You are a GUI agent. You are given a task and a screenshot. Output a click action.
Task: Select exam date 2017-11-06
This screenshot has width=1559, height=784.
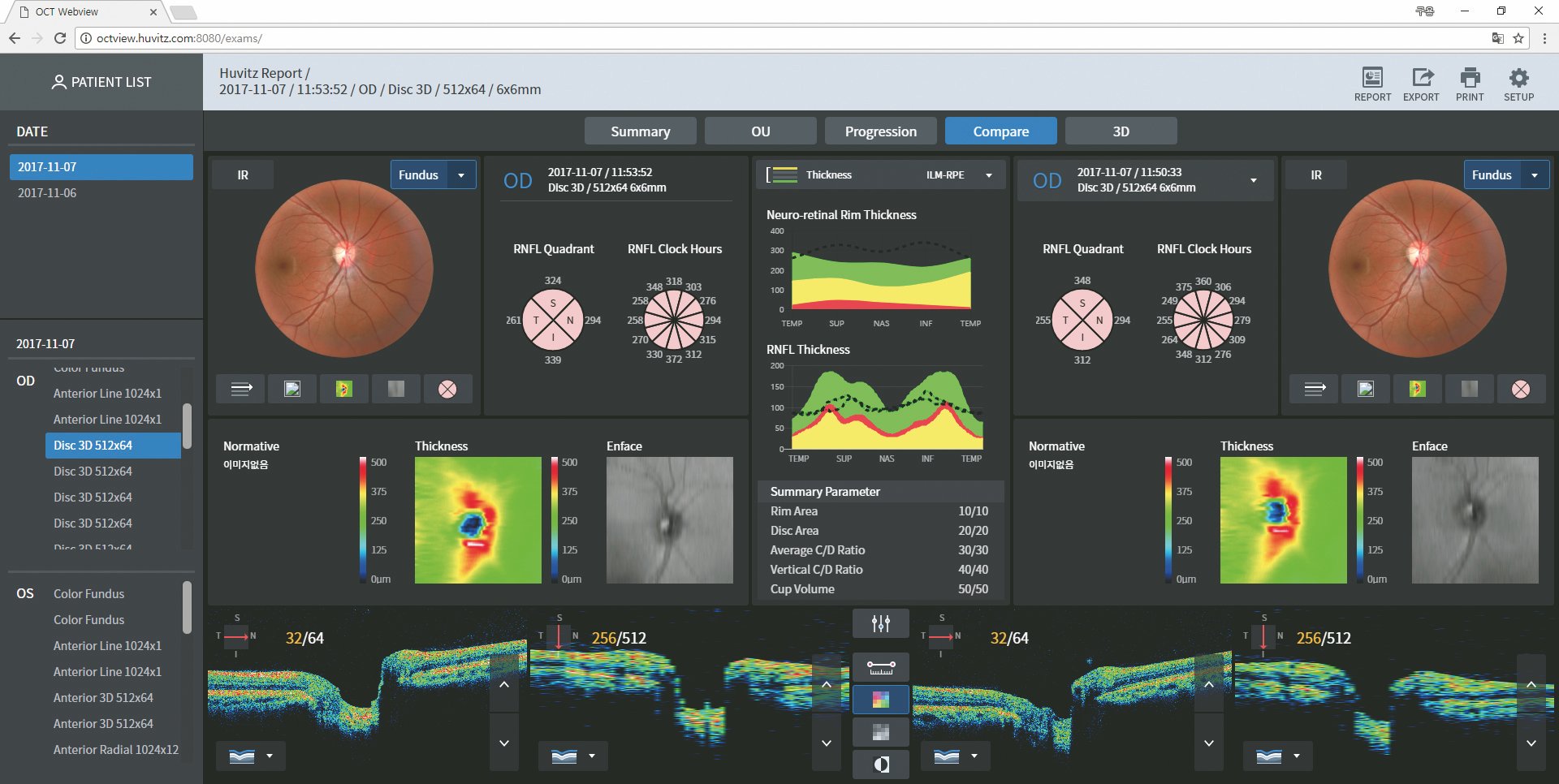tap(47, 193)
